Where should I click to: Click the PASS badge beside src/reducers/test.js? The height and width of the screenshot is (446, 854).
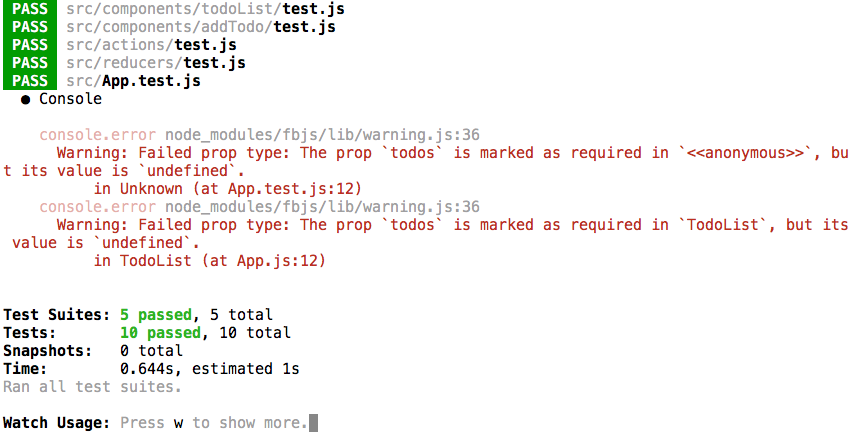click(x=31, y=62)
